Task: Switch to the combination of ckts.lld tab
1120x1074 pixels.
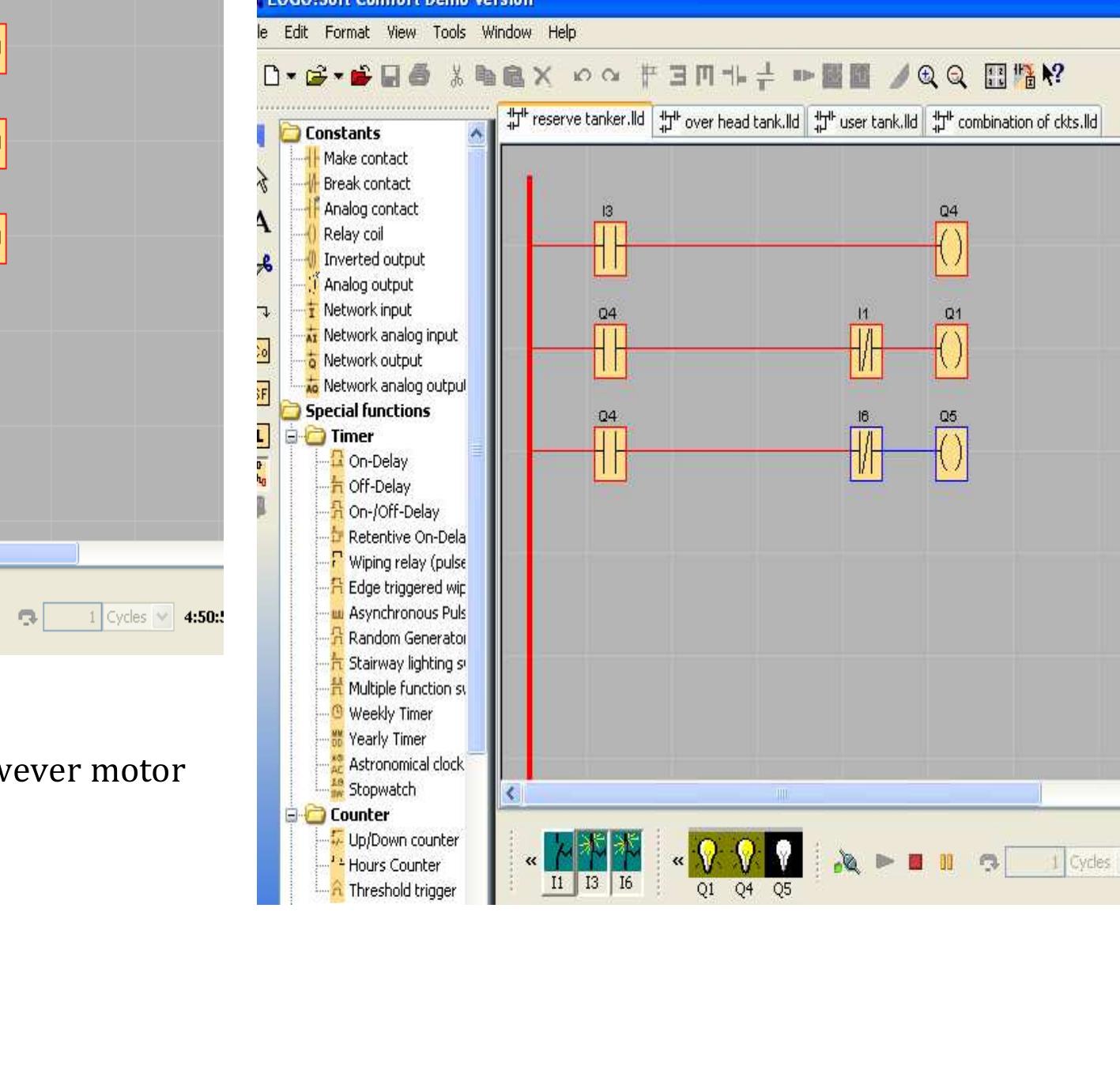Action: click(1014, 122)
